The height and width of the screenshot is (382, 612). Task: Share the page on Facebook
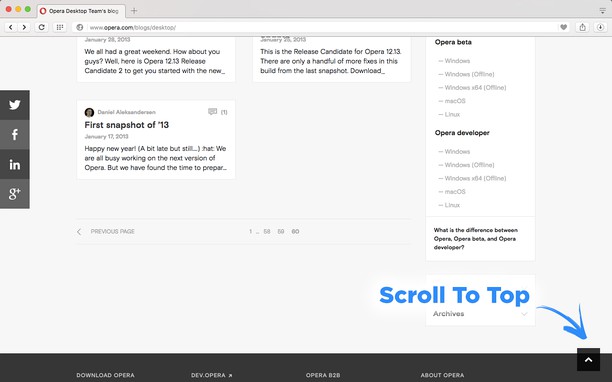pos(14,135)
